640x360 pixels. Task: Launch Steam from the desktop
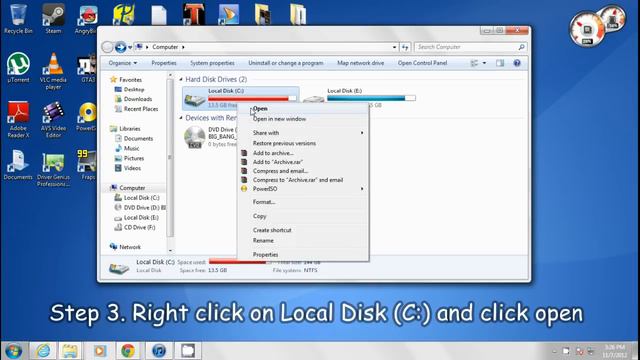tap(53, 18)
